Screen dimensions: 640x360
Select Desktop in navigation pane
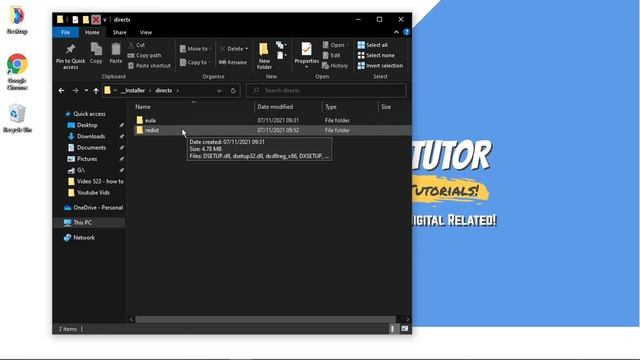click(x=87, y=125)
